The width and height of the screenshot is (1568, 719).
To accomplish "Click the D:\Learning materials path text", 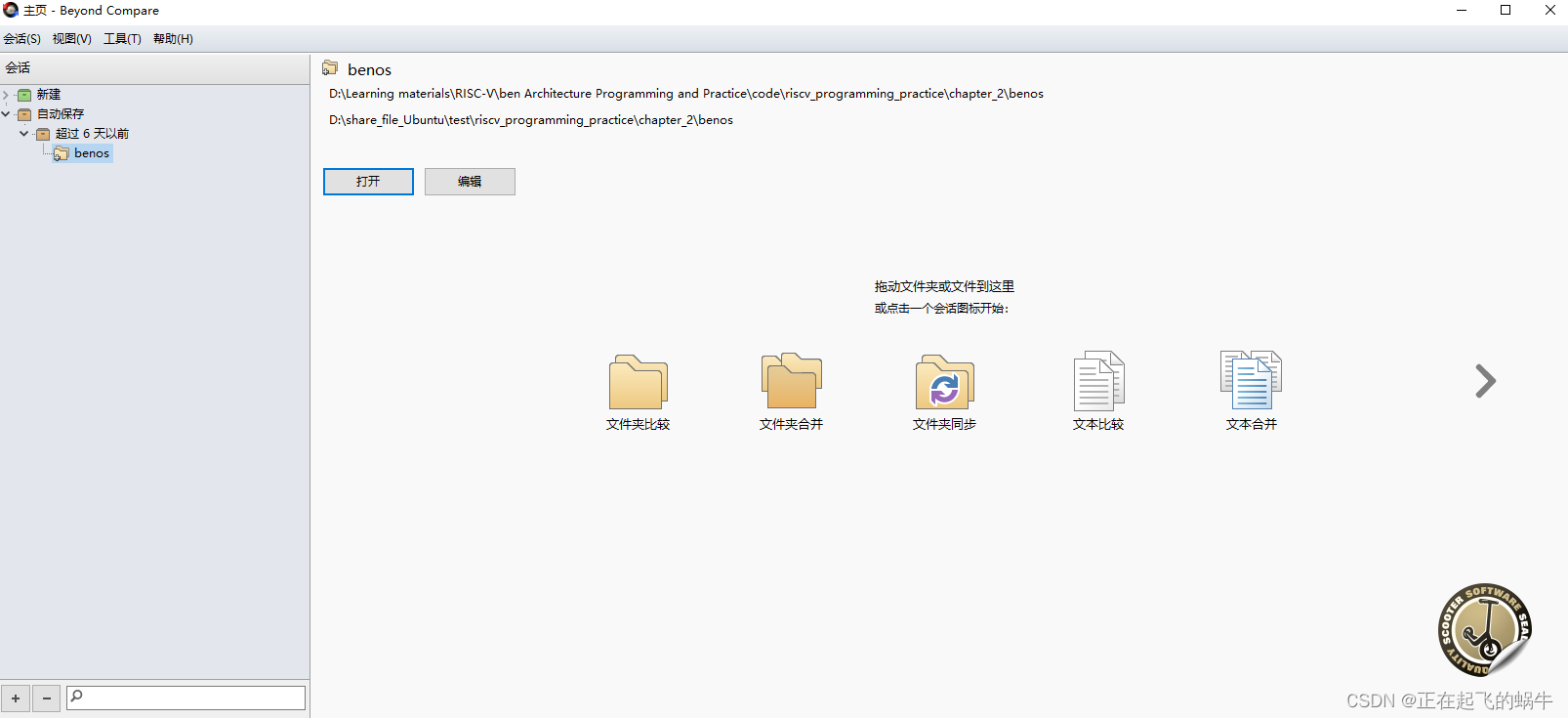I will pos(686,94).
